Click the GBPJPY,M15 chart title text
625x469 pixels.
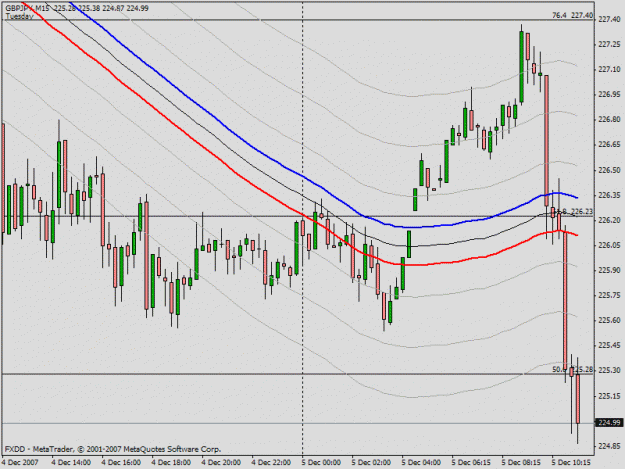coord(28,8)
